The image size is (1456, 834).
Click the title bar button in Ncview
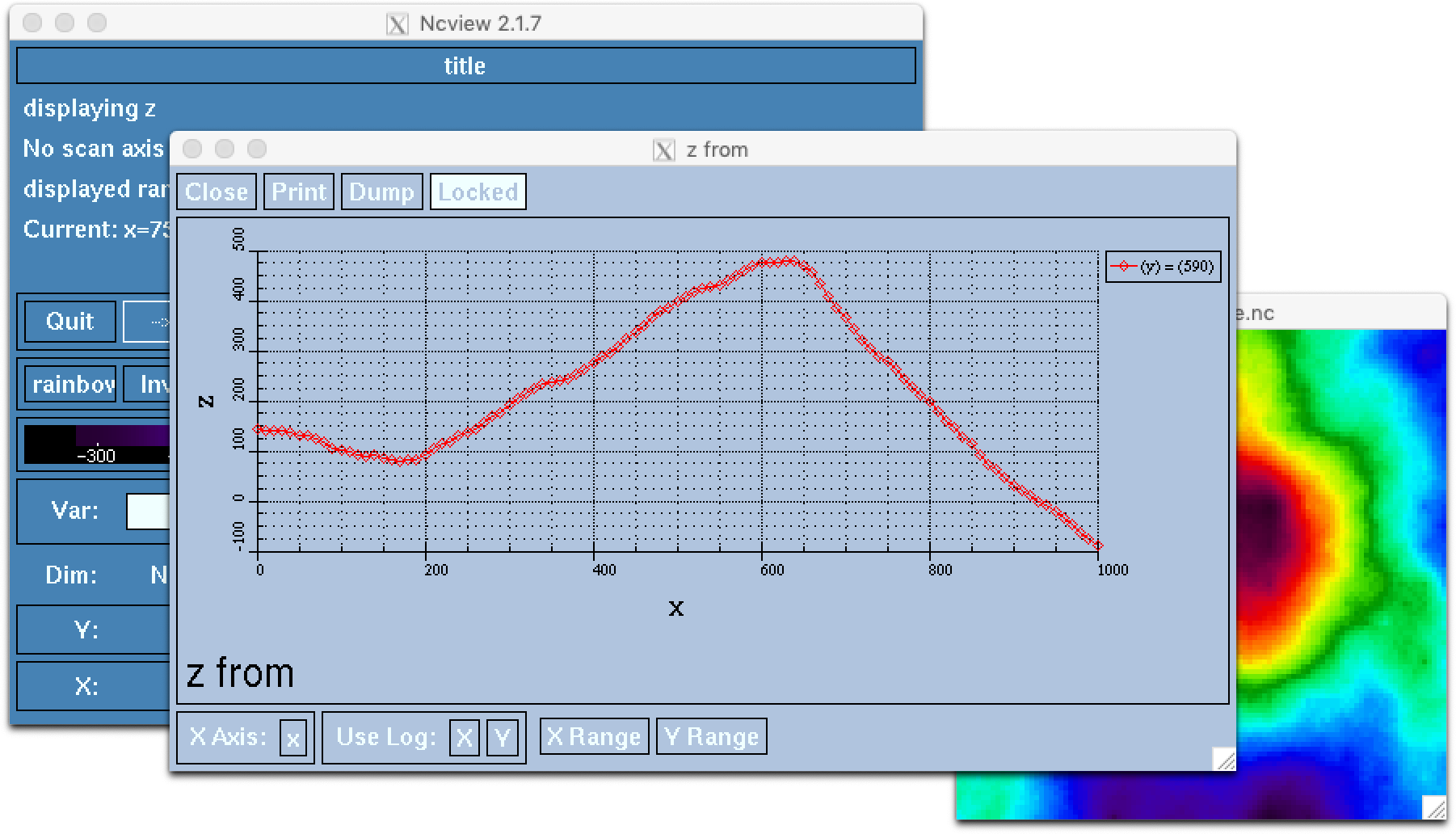(465, 65)
